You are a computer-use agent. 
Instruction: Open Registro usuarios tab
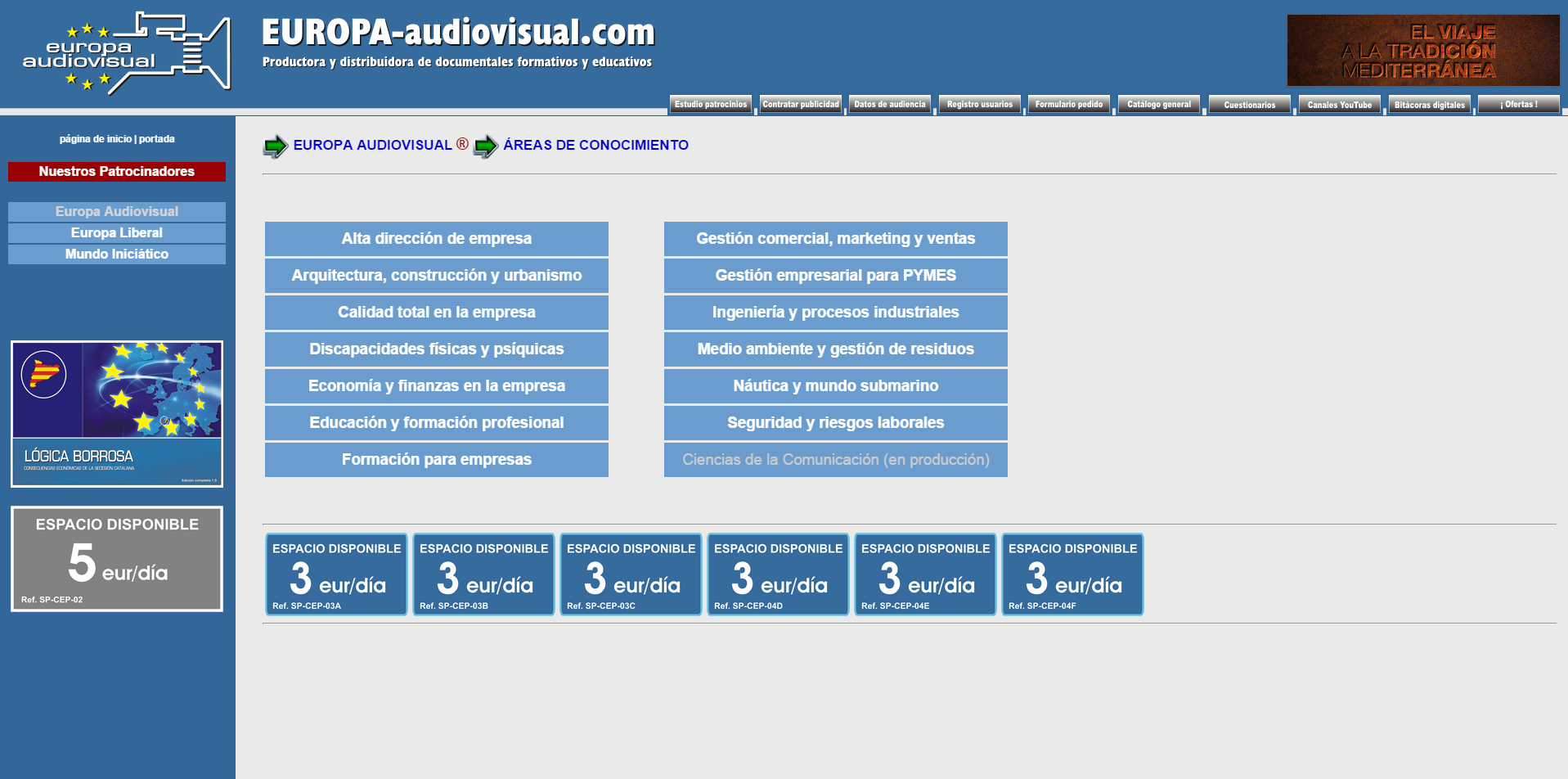tap(980, 105)
